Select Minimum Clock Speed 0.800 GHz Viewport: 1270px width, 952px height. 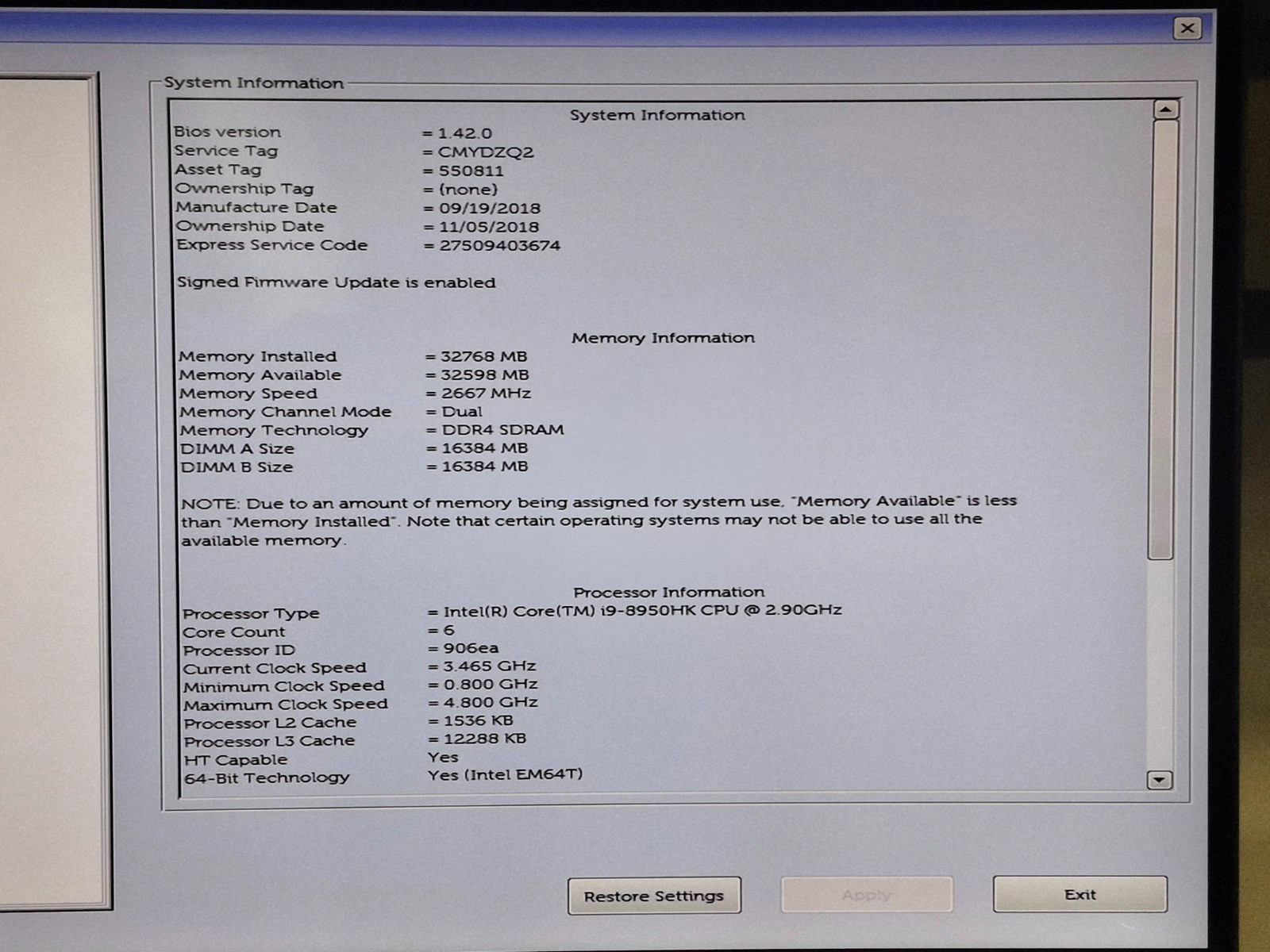coord(491,685)
